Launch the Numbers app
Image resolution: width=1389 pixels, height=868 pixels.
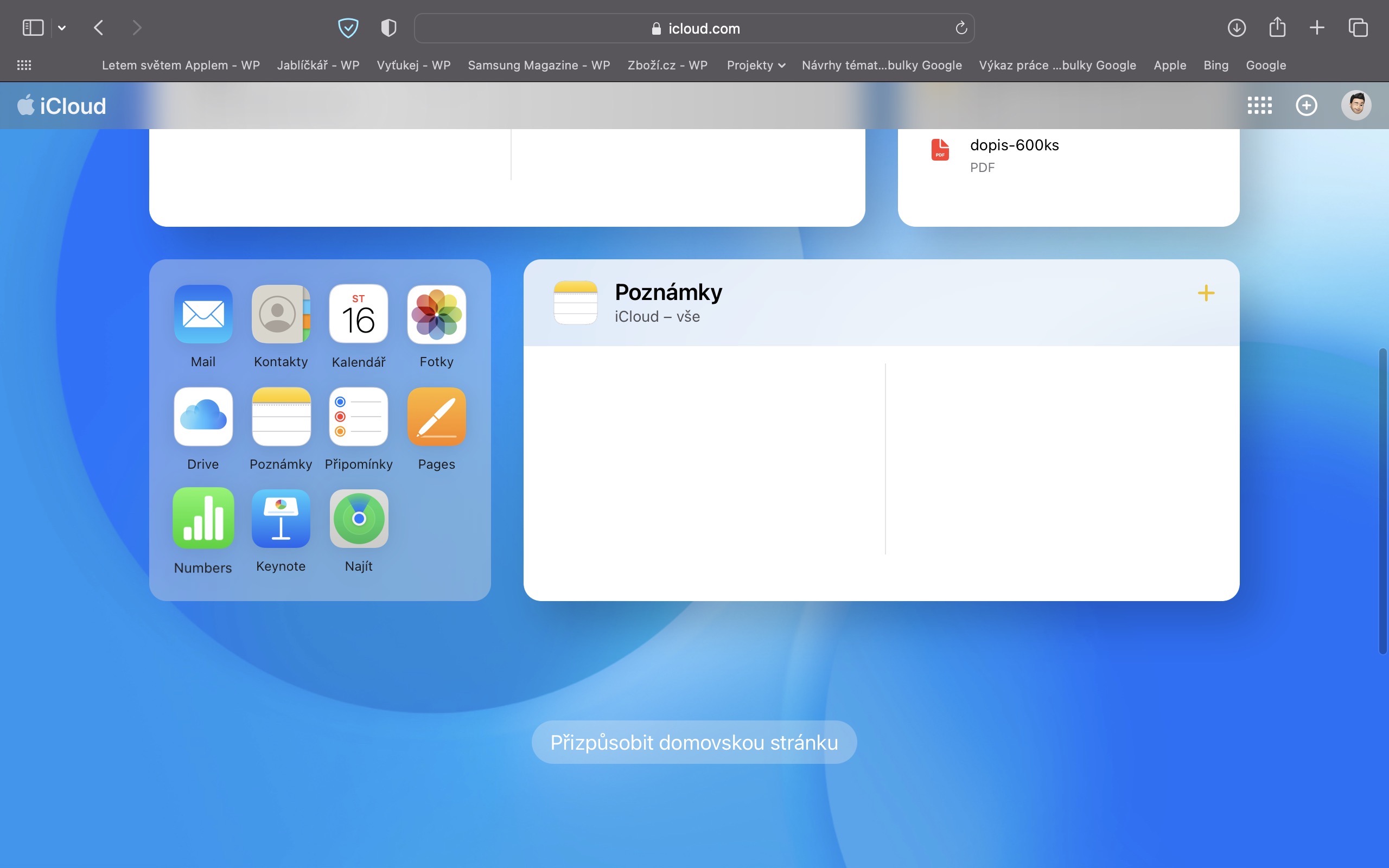[x=203, y=519]
